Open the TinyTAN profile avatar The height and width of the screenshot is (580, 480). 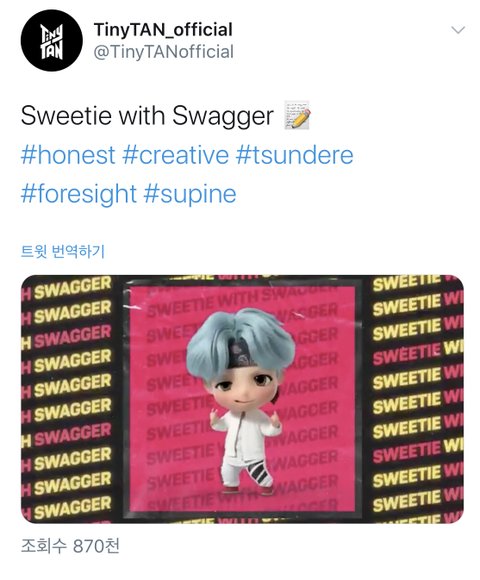tap(51, 40)
